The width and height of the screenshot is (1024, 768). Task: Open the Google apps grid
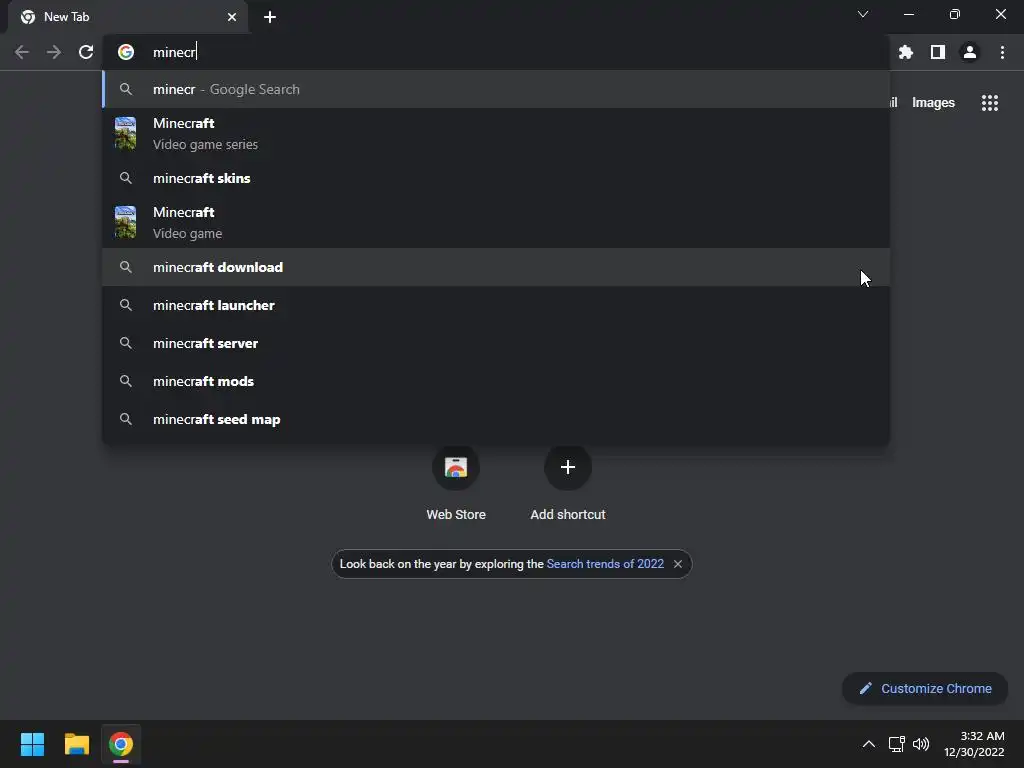click(990, 103)
